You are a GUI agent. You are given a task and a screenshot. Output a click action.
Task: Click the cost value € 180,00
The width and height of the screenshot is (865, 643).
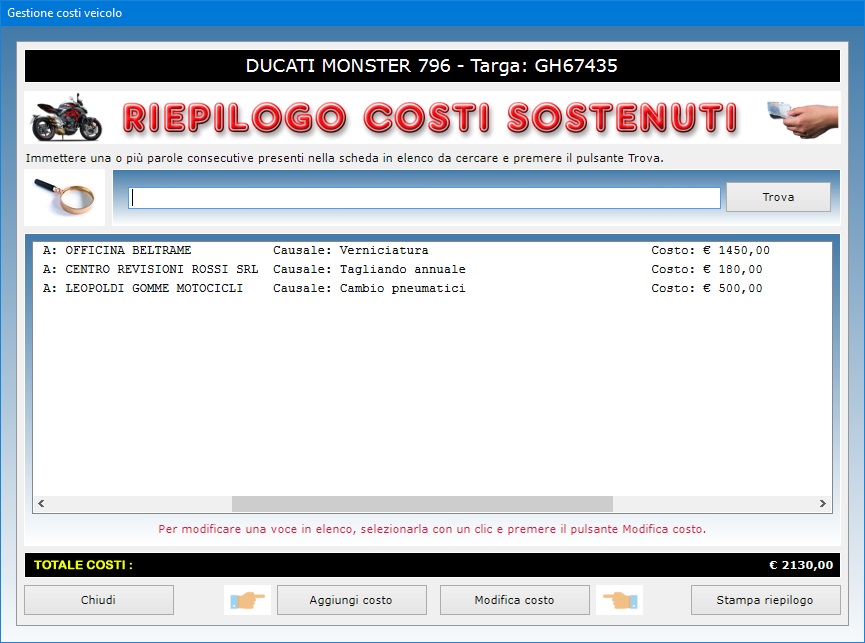pyautogui.click(x=733, y=269)
